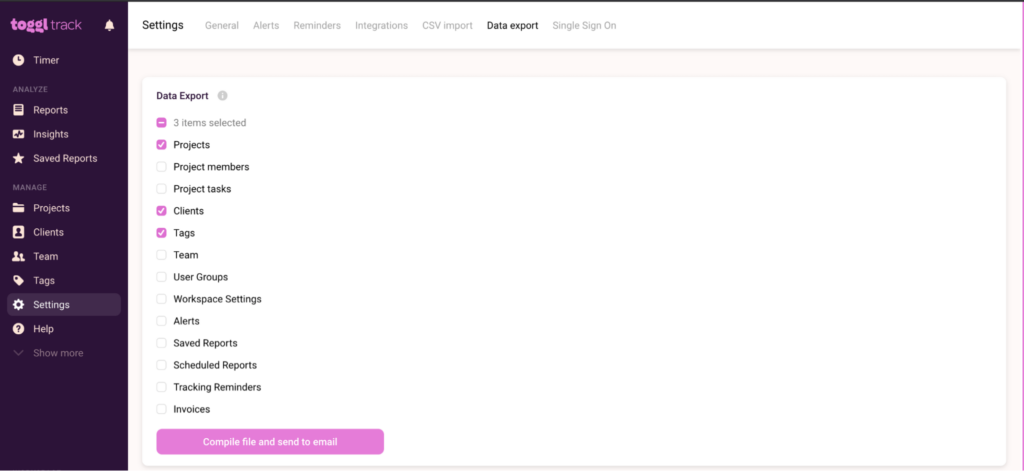The width and height of the screenshot is (1024, 471).
Task: Open the Timer clock icon
Action: [x=18, y=60]
